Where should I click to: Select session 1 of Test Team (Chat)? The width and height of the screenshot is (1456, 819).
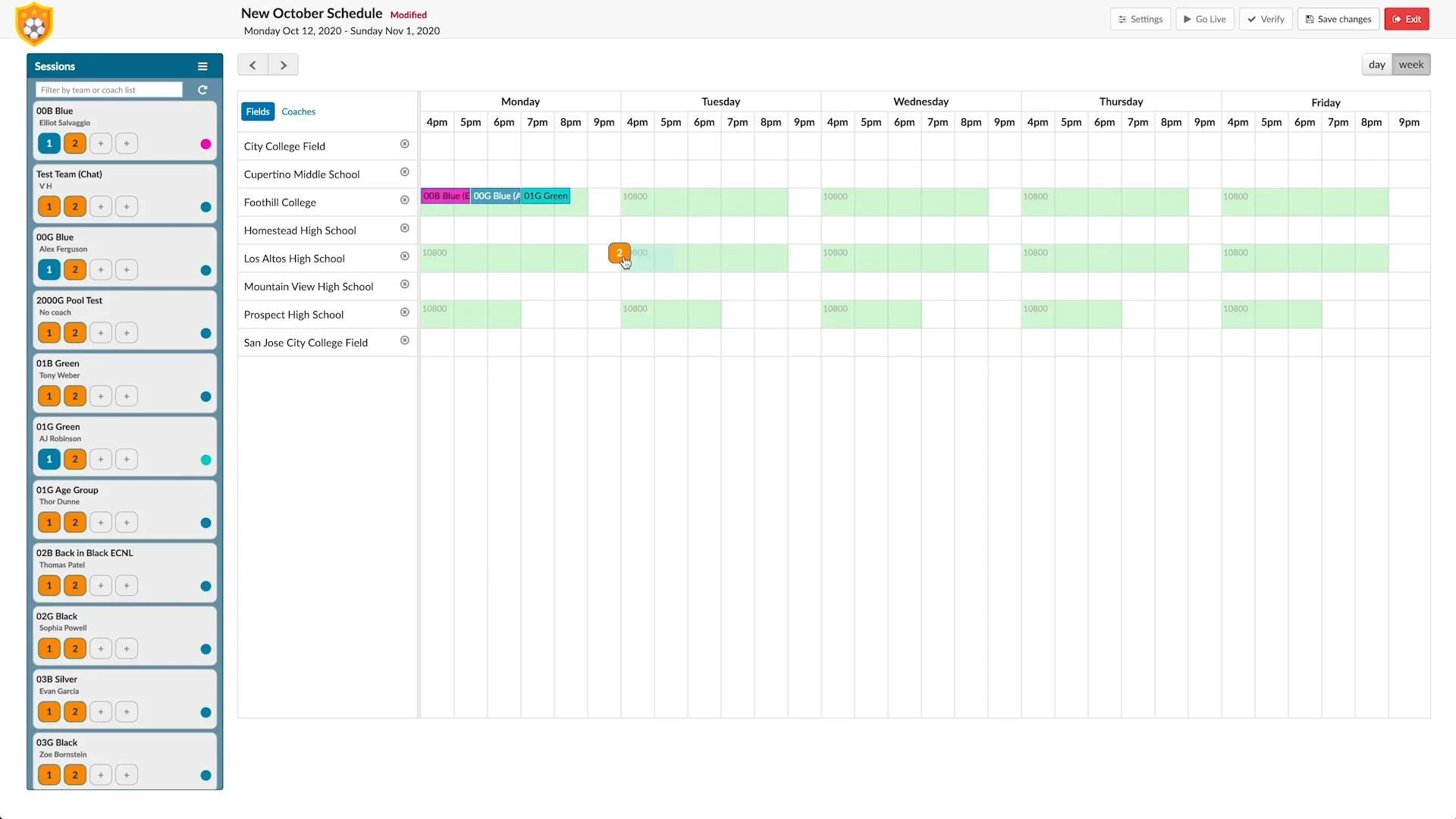point(49,206)
